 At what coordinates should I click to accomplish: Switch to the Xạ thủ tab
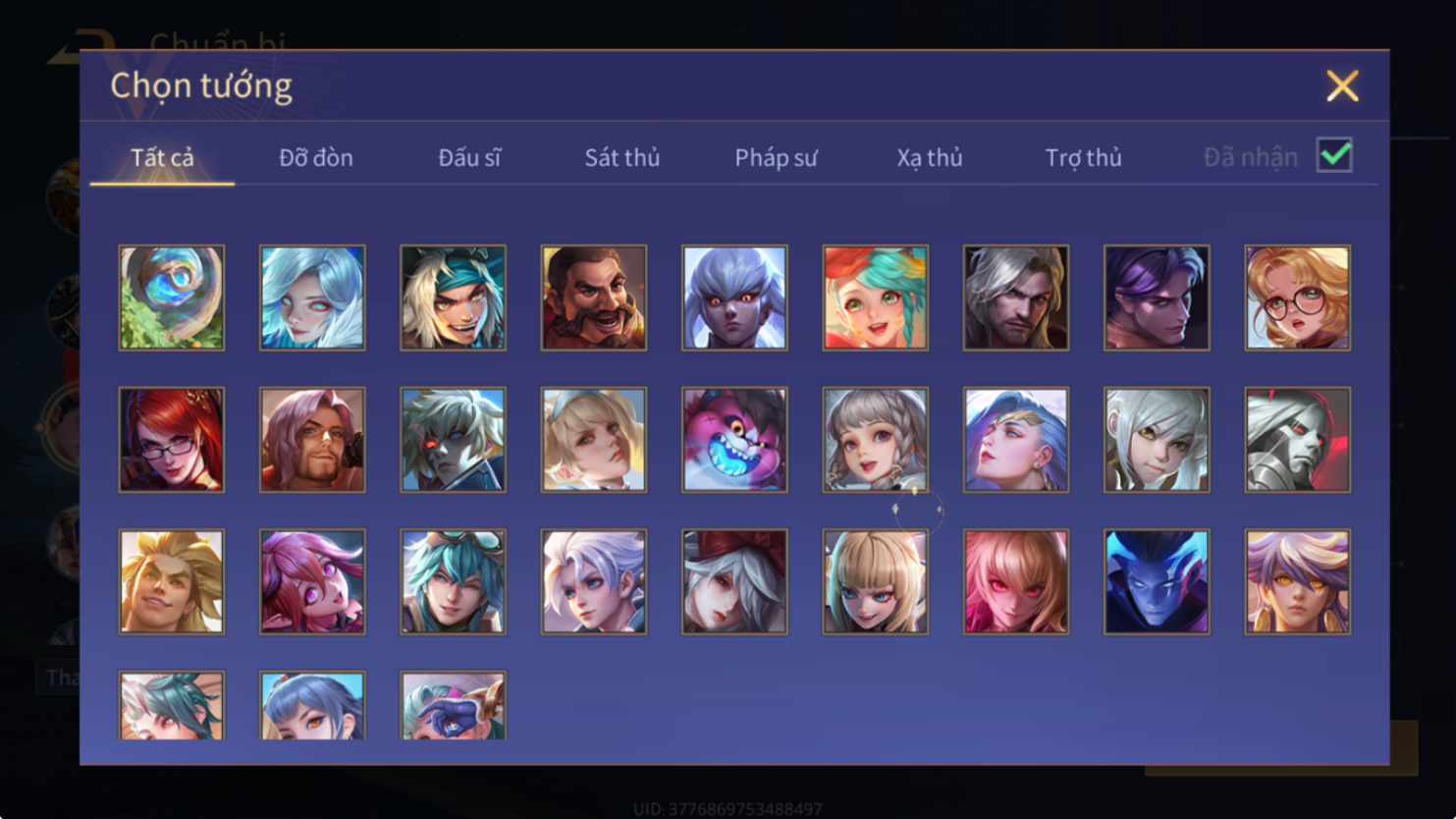(929, 157)
